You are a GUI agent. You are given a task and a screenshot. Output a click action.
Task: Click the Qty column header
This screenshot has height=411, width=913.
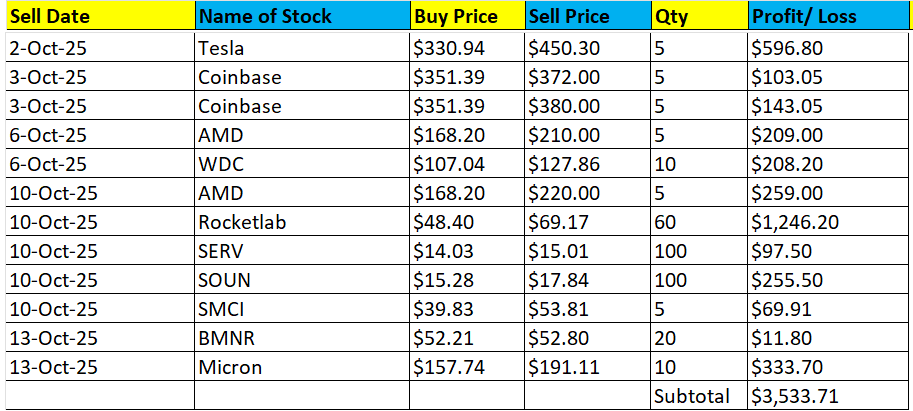[x=698, y=17]
